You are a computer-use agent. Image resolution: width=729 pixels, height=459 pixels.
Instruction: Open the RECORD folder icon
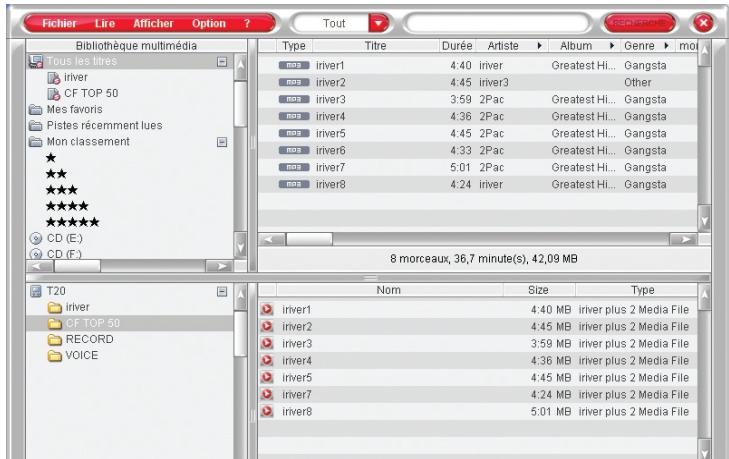(55, 339)
